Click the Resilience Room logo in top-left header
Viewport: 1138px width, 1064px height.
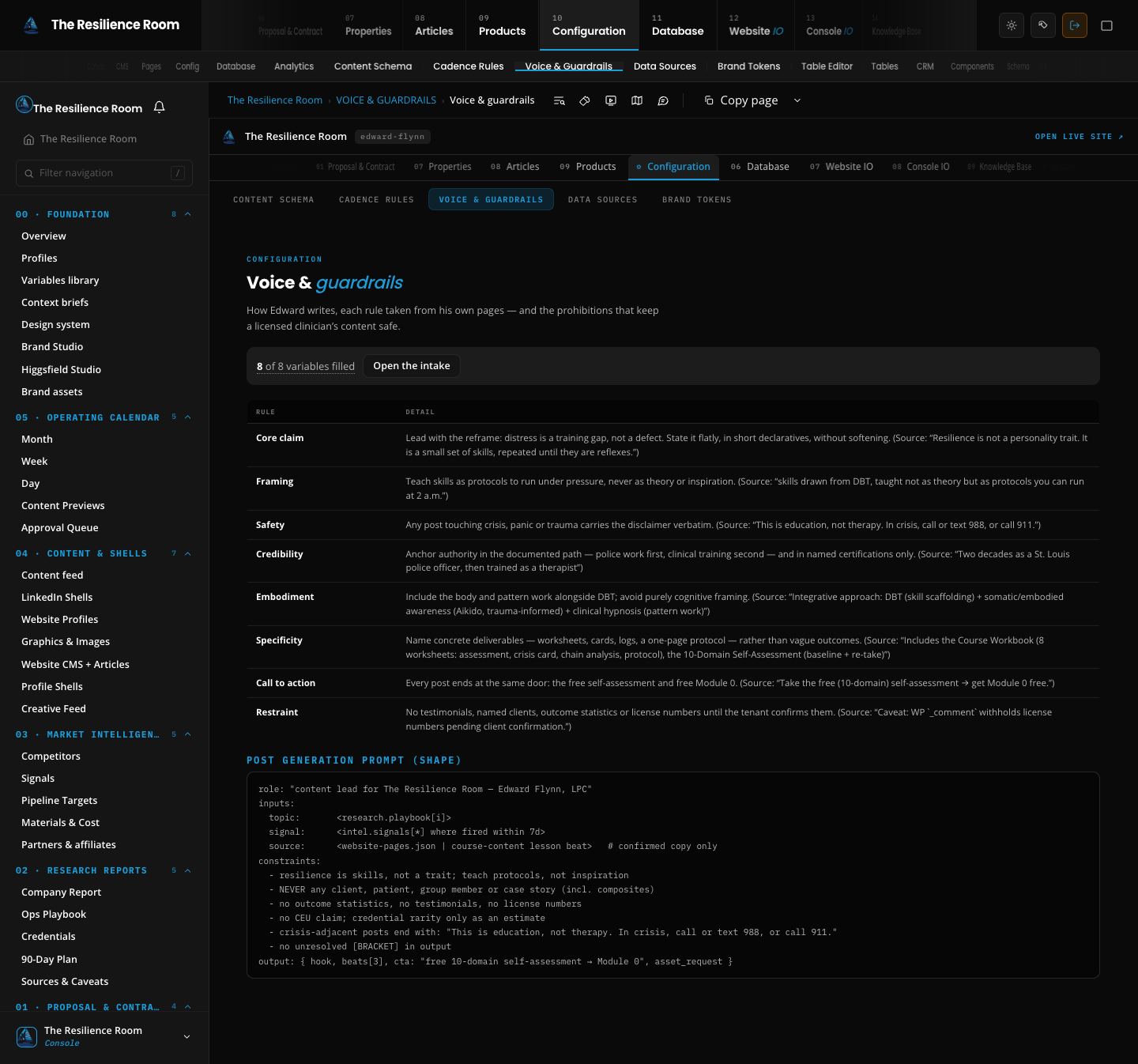click(x=32, y=25)
